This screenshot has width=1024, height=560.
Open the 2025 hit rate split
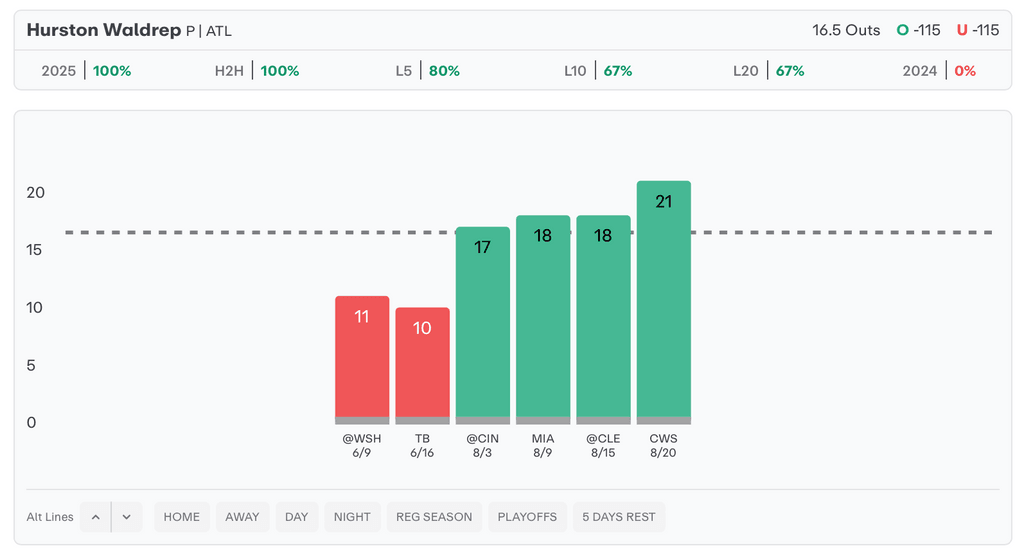click(86, 70)
